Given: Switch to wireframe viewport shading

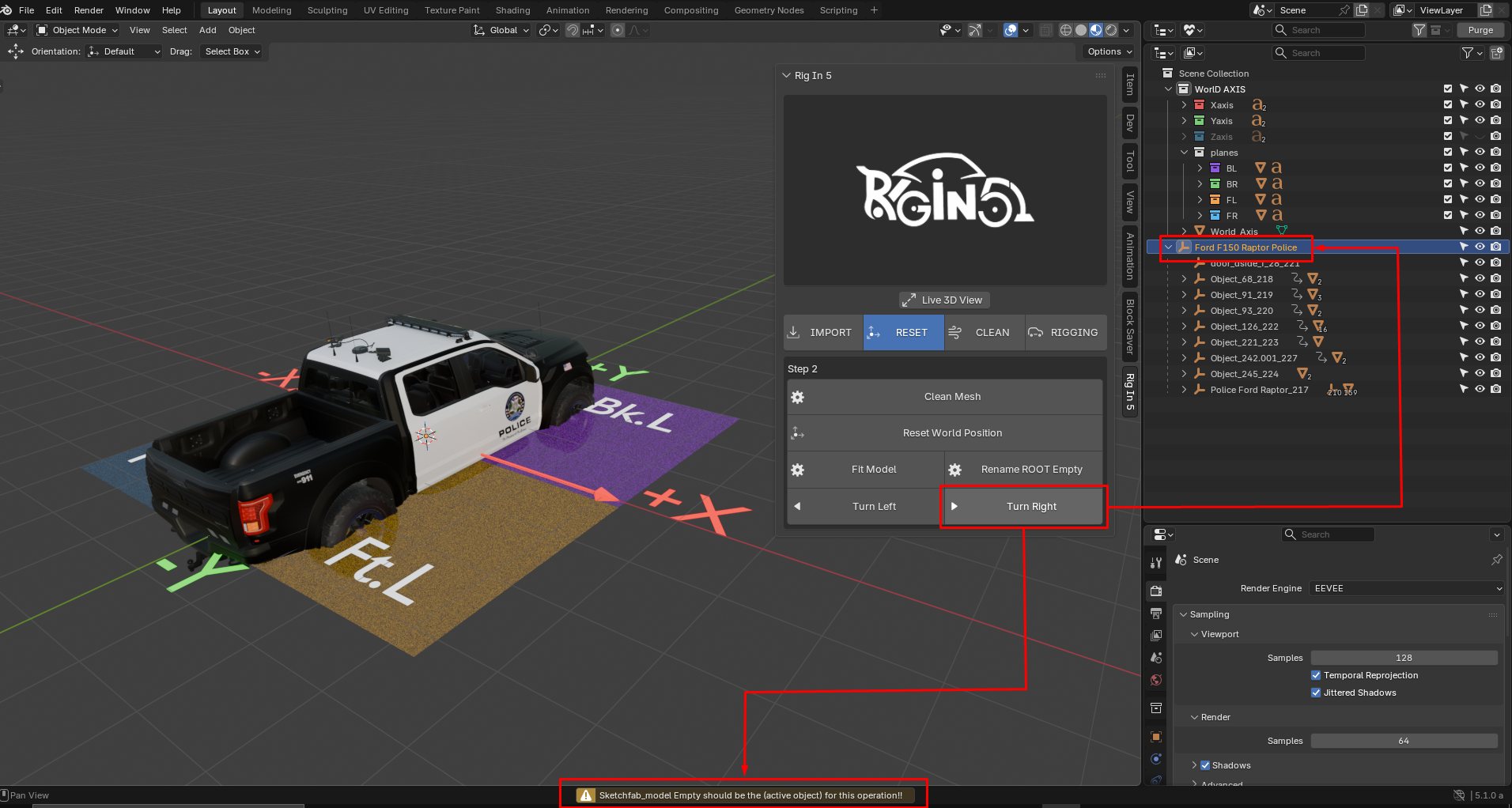Looking at the screenshot, I should 1066,30.
